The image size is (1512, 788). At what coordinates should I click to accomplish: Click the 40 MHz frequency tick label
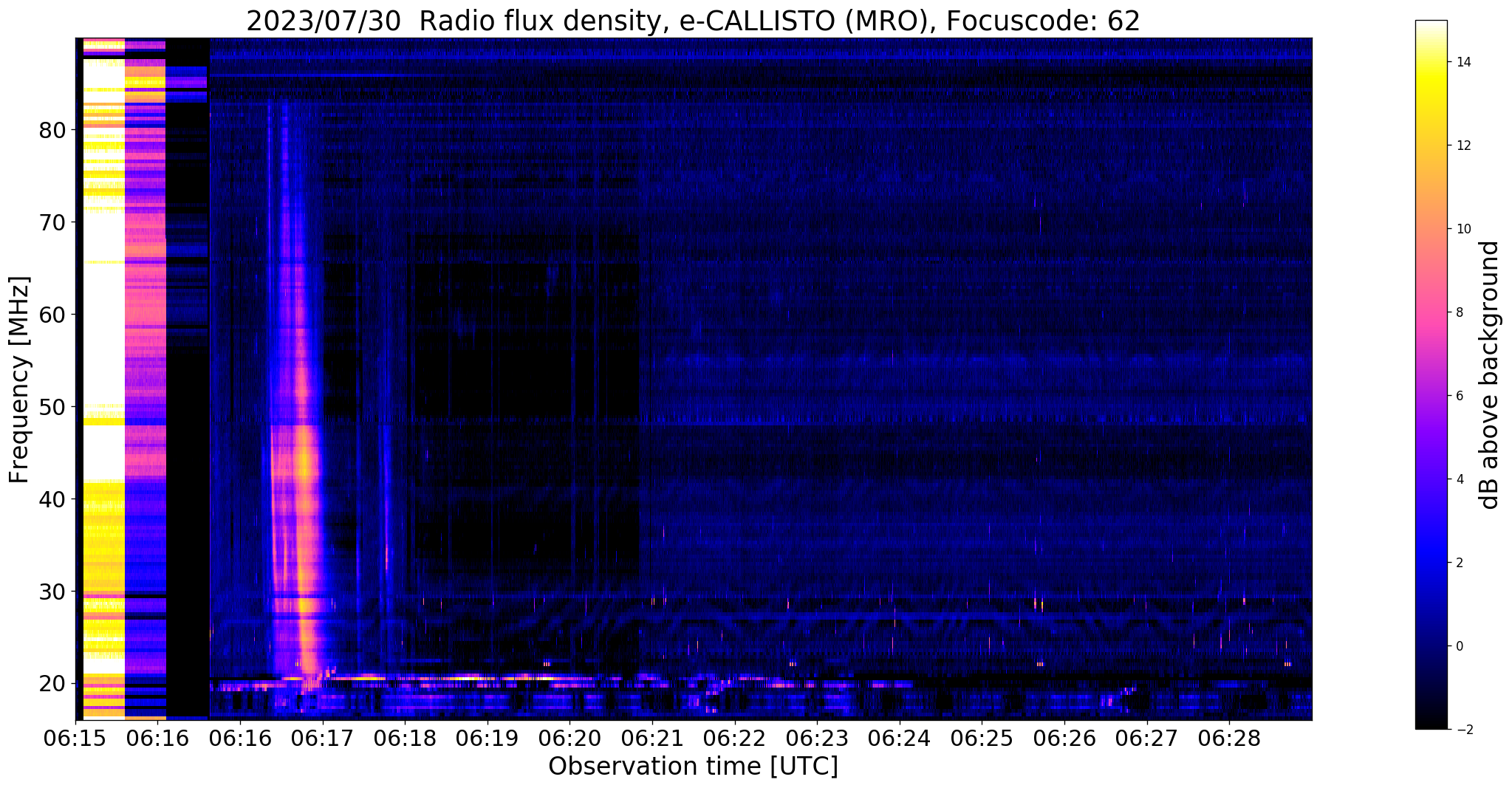coord(52,499)
